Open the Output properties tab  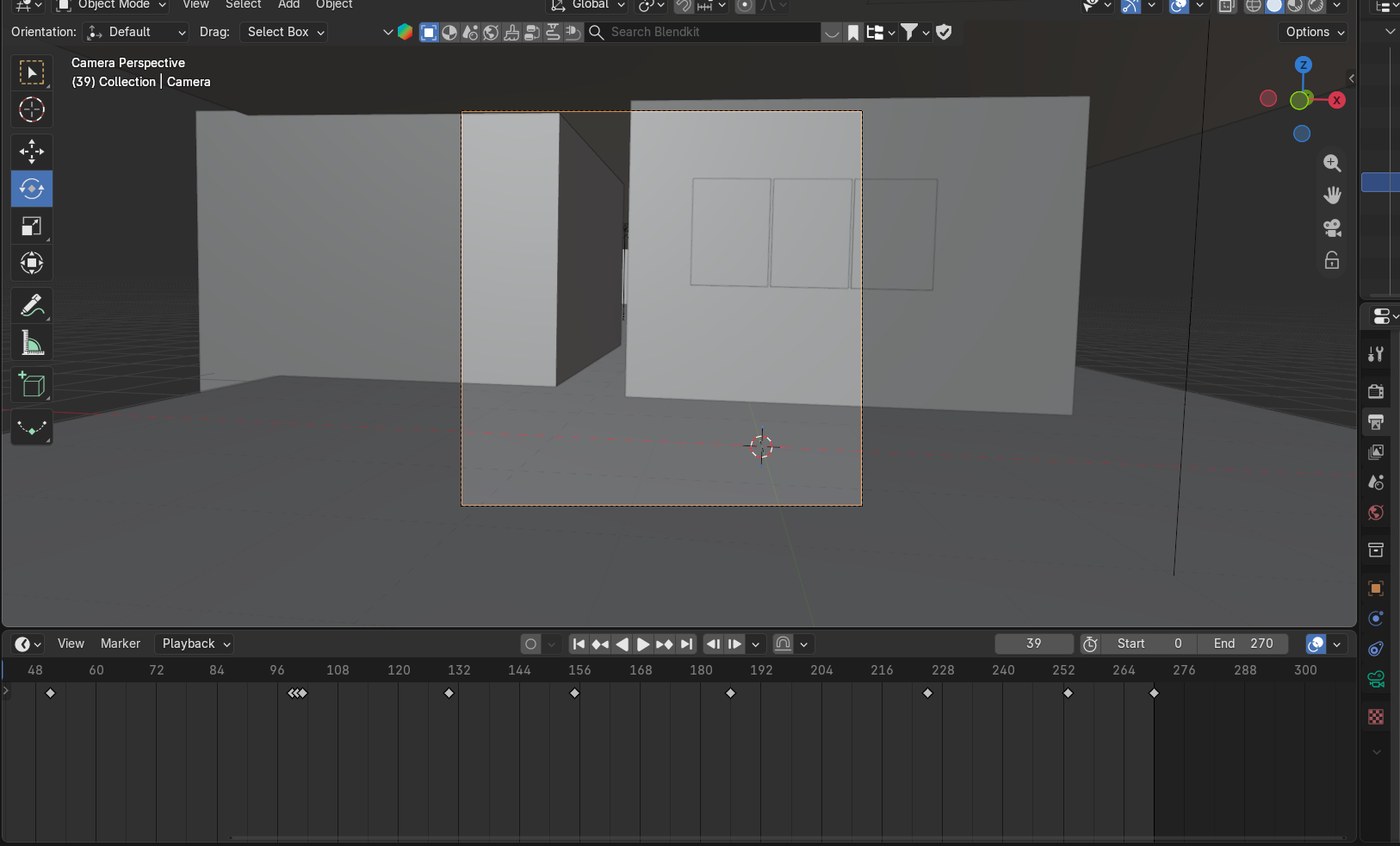point(1376,421)
